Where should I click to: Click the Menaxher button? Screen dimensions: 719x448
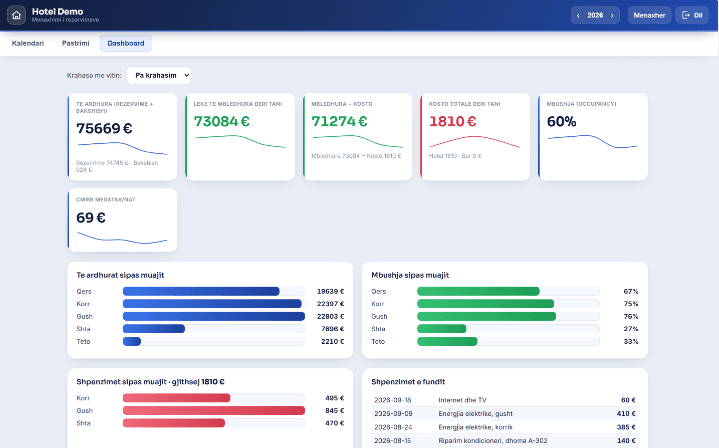649,15
